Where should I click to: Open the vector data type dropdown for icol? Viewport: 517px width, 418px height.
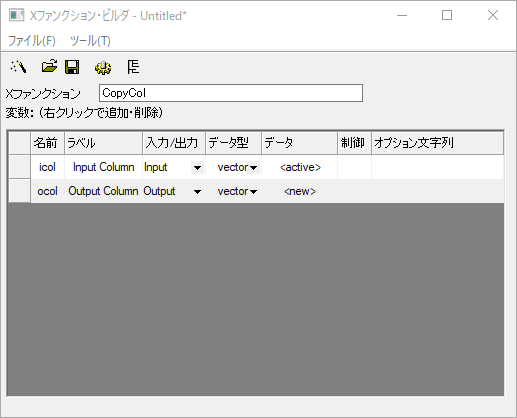pyautogui.click(x=253, y=167)
